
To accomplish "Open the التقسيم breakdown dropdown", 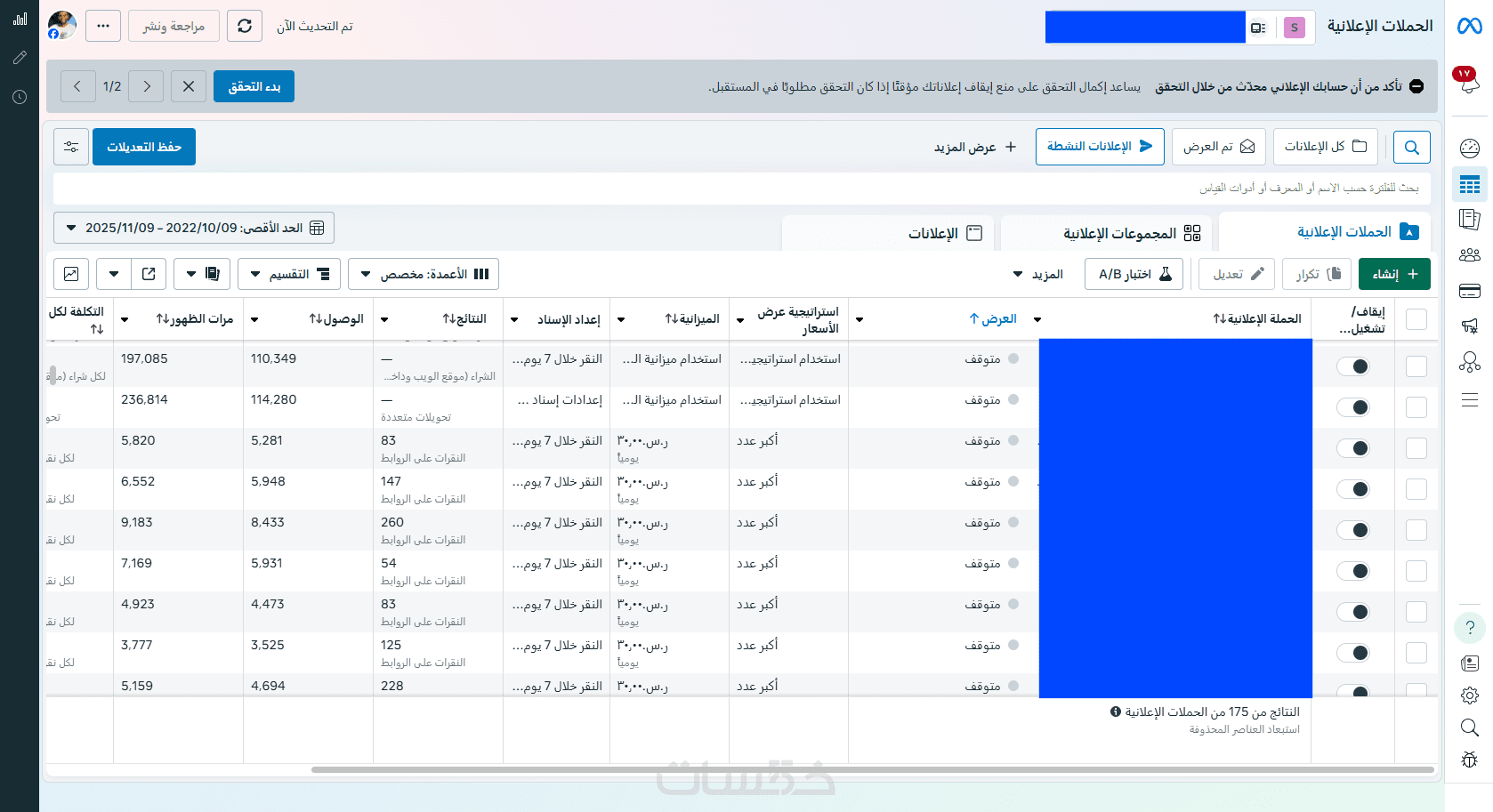I will (289, 274).
